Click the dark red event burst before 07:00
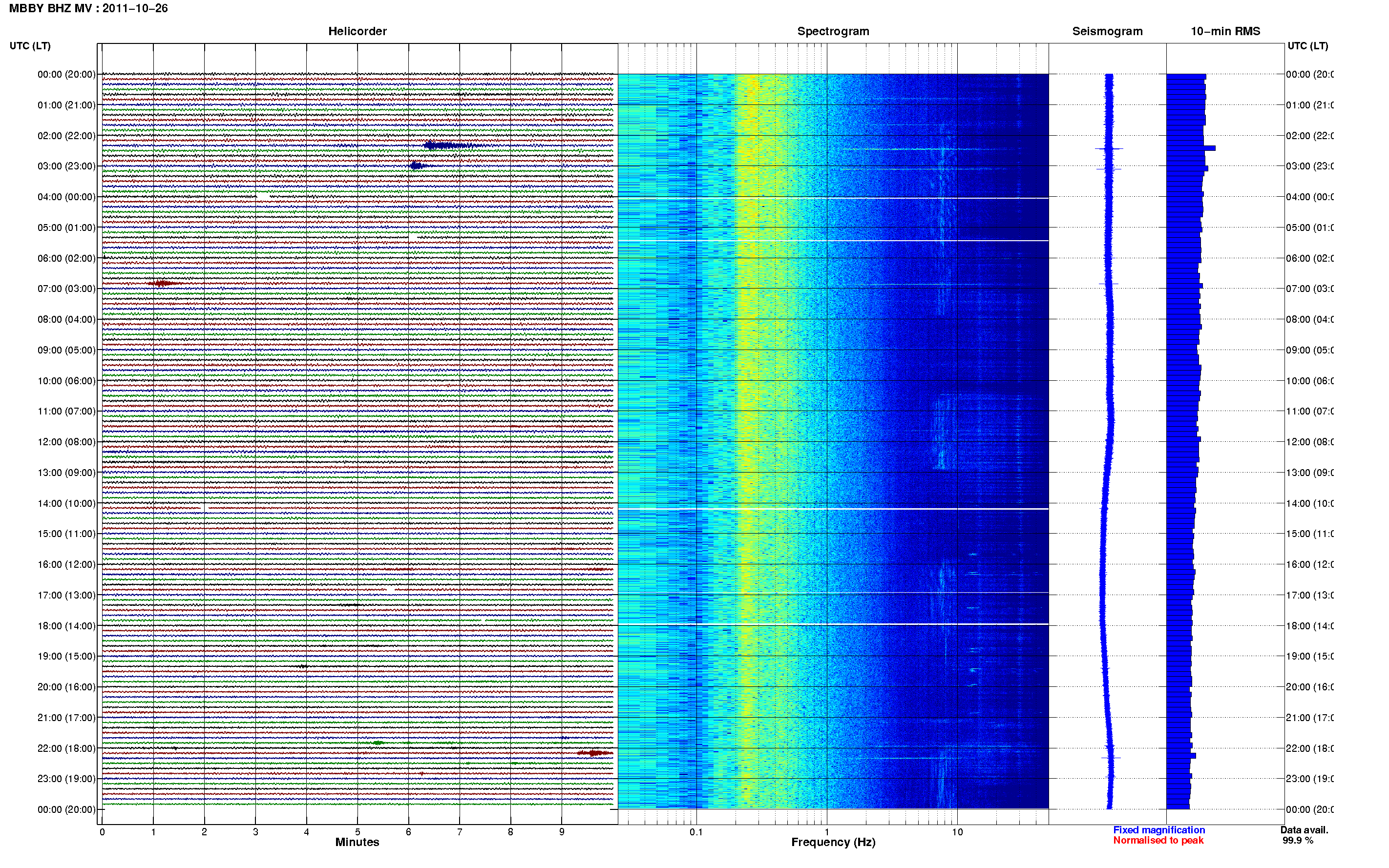This screenshot has height=868, width=1389. (163, 283)
